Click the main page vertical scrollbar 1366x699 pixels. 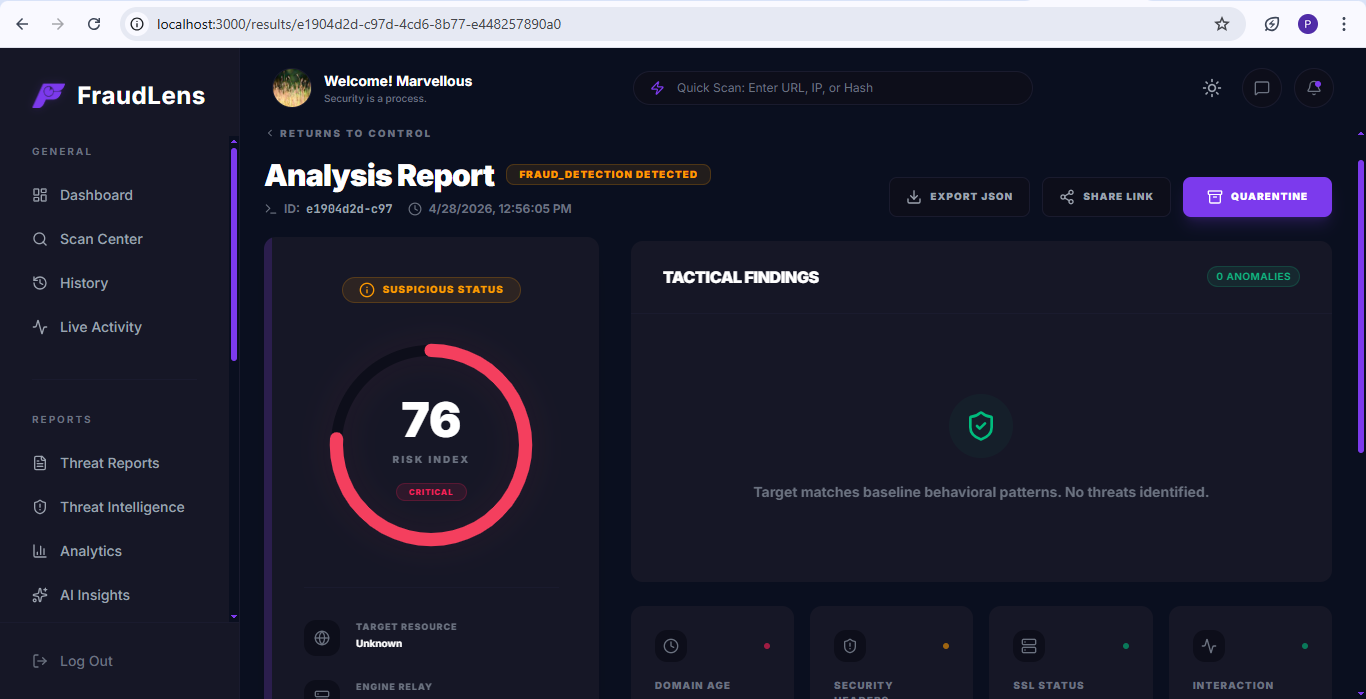(x=1360, y=305)
